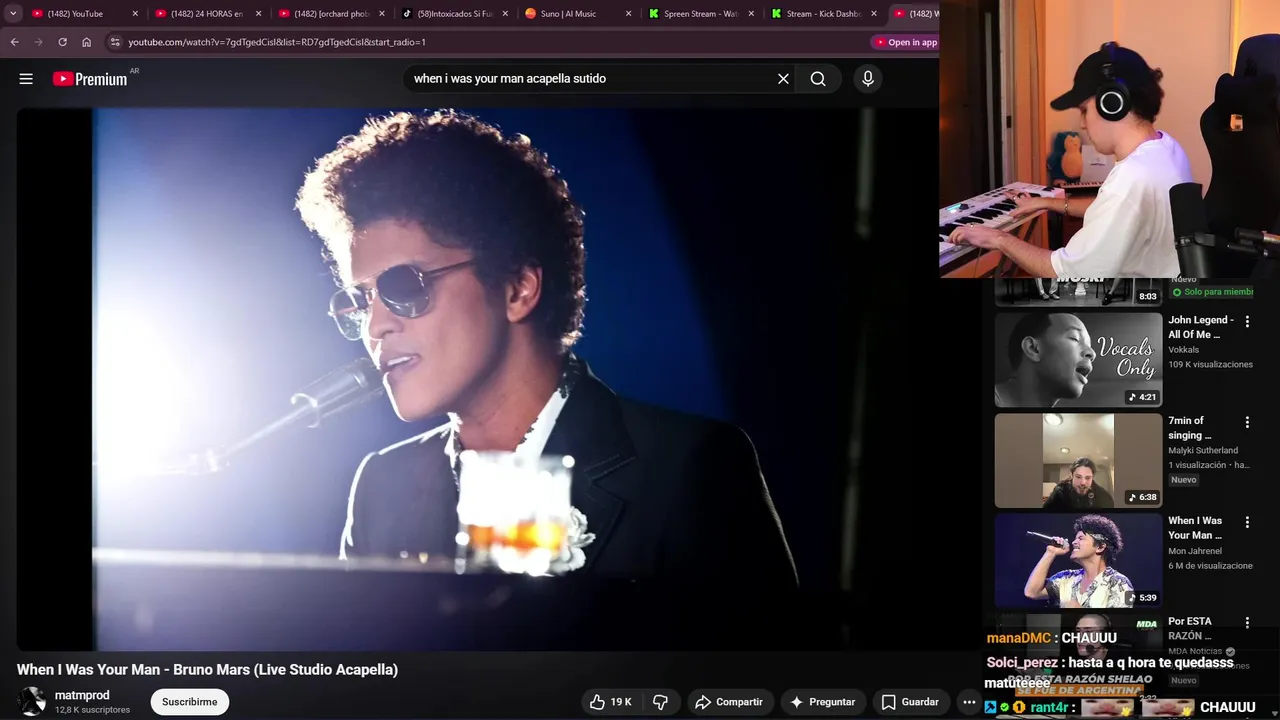The image size is (1280, 720).
Task: Switch to Stream Kick Dashboard tab
Action: 825,14
